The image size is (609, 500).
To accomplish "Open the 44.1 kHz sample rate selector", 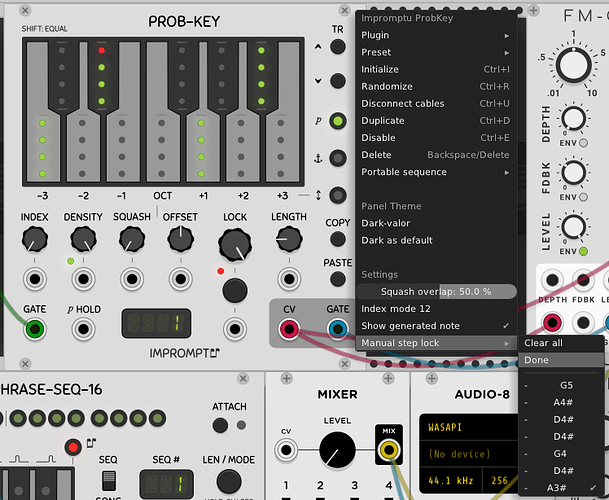I will (451, 481).
